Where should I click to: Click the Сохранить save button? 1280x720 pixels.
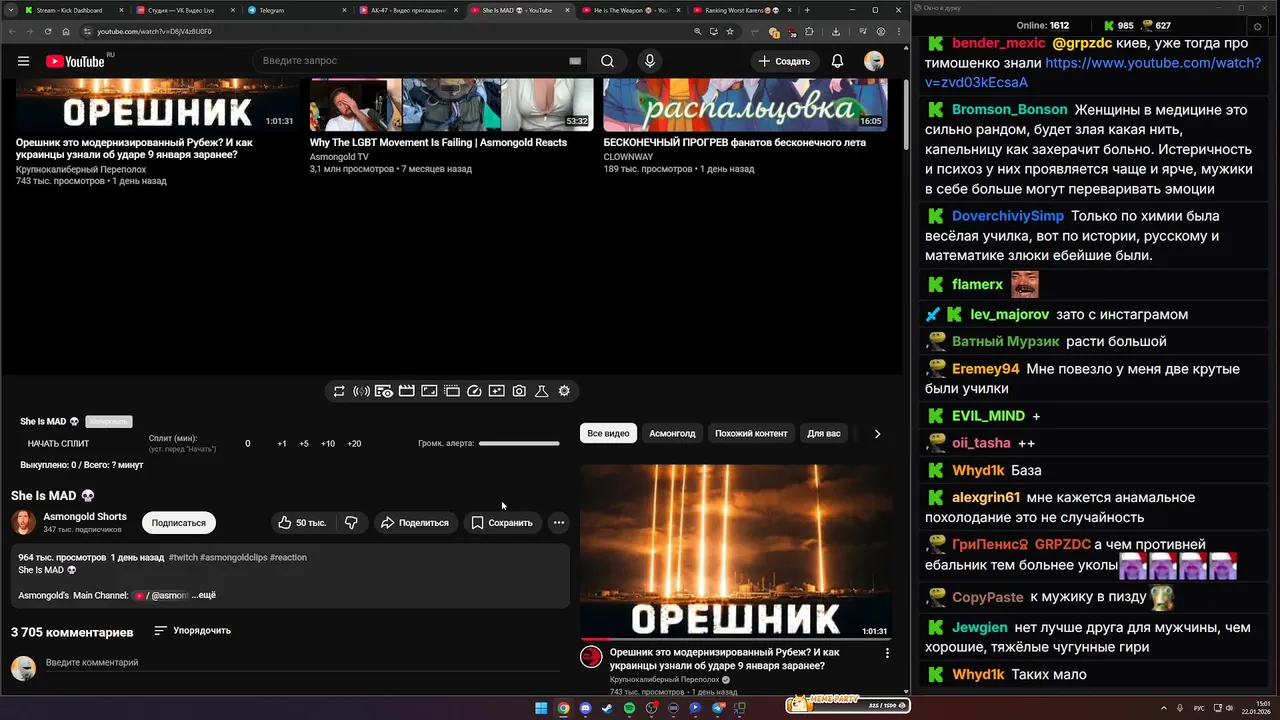[x=502, y=522]
